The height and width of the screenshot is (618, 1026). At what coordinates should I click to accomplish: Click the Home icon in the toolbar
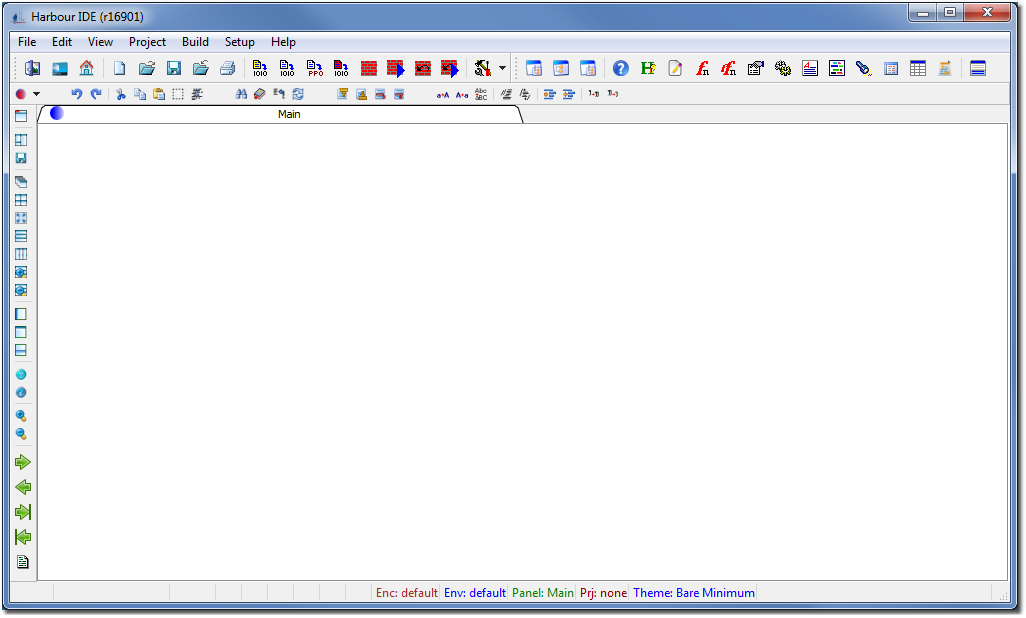86,68
